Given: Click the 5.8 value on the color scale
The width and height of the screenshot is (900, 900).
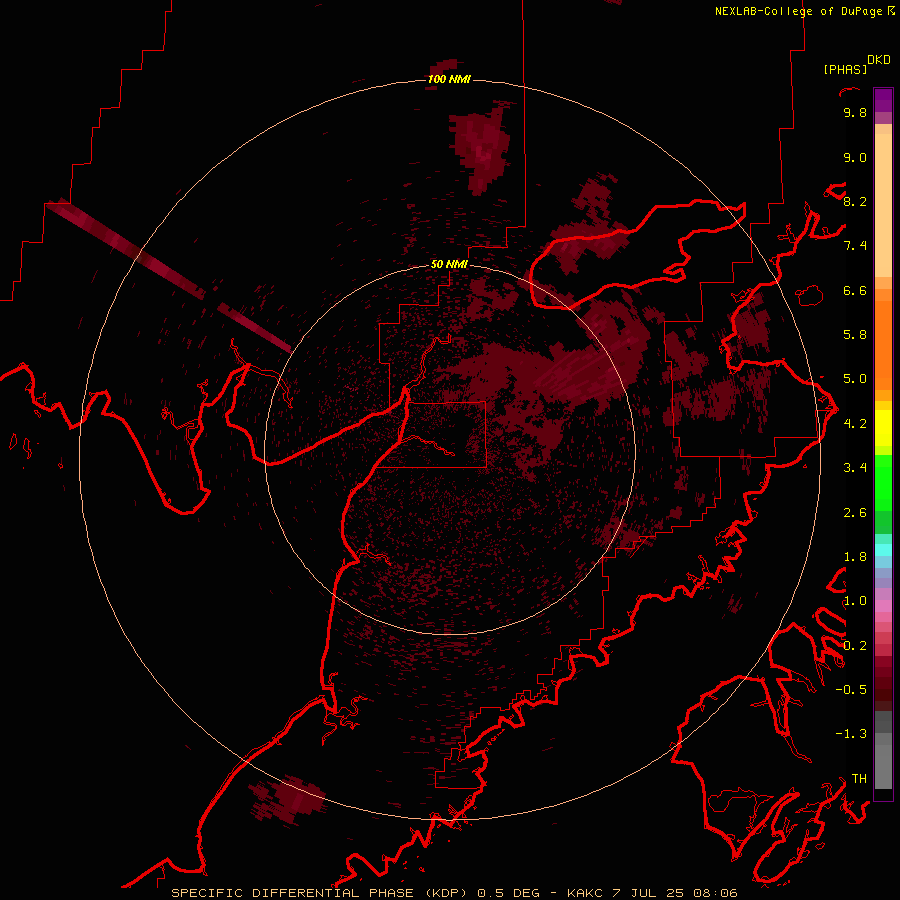Looking at the screenshot, I should pos(855,334).
